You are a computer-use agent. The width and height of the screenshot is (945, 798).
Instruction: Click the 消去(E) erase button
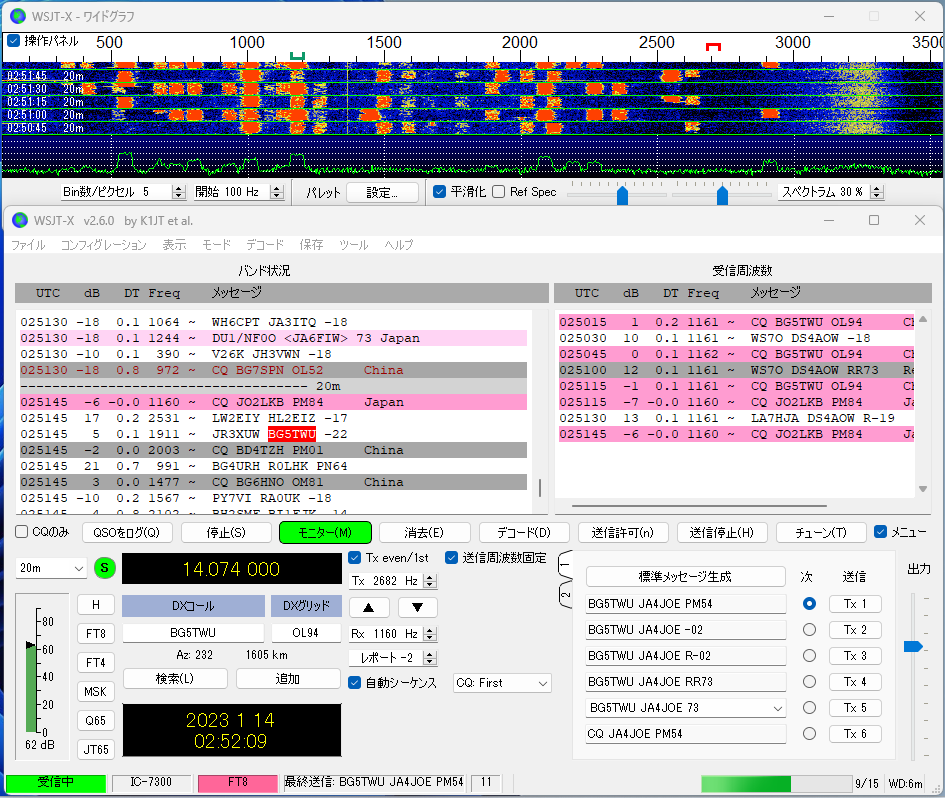click(x=424, y=532)
